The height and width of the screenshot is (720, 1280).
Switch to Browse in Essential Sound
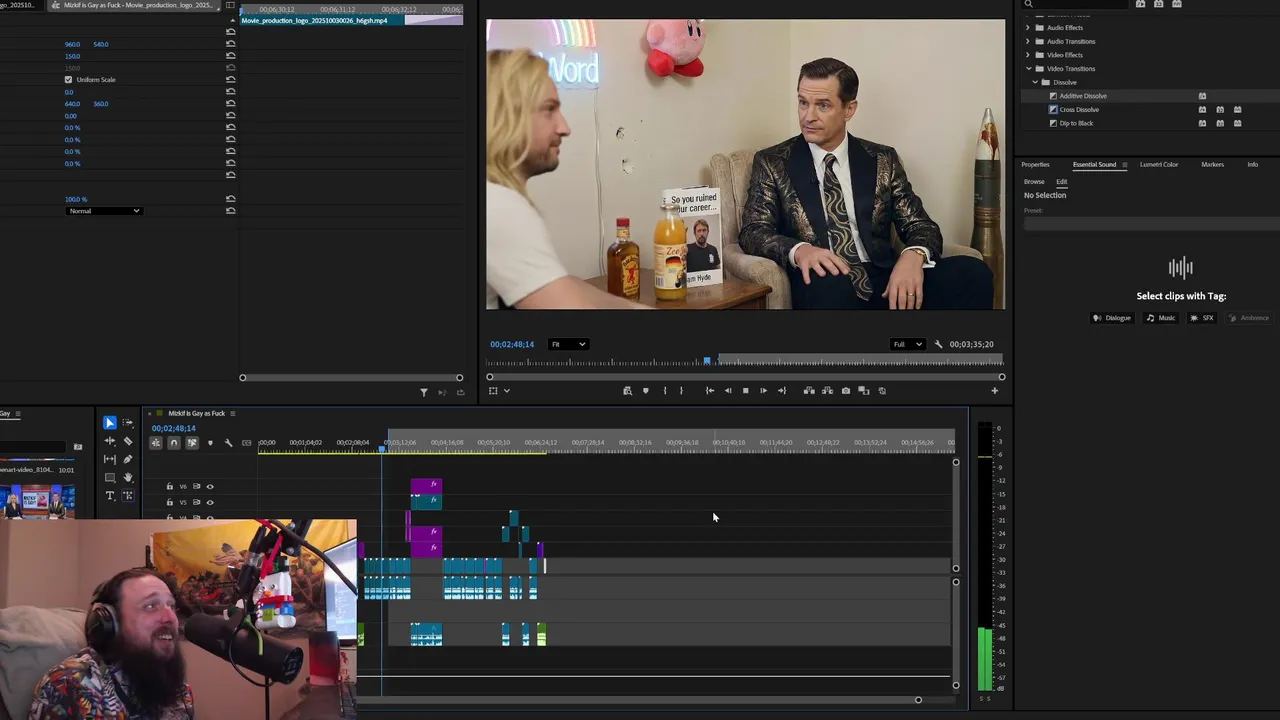point(1034,182)
